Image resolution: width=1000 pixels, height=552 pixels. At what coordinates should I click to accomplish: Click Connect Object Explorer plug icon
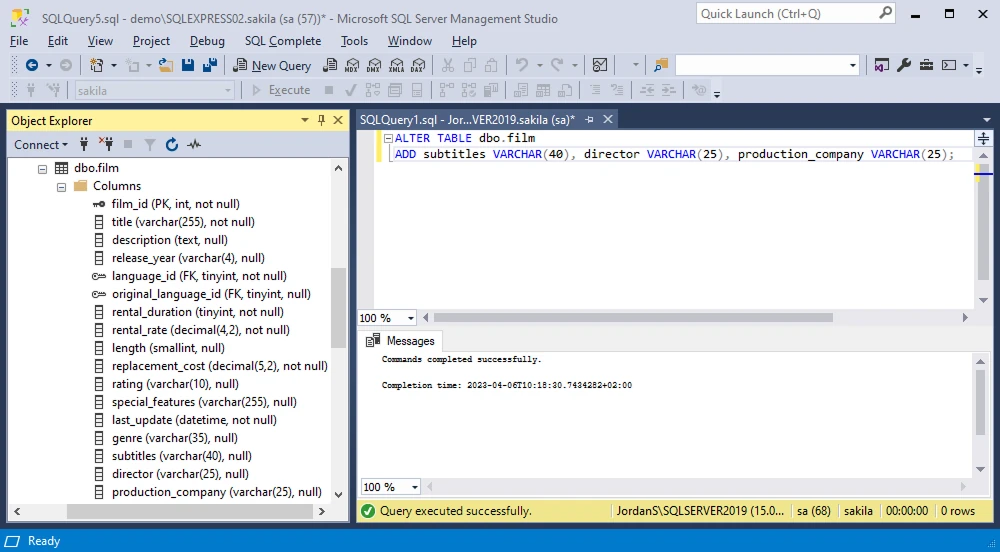point(84,145)
